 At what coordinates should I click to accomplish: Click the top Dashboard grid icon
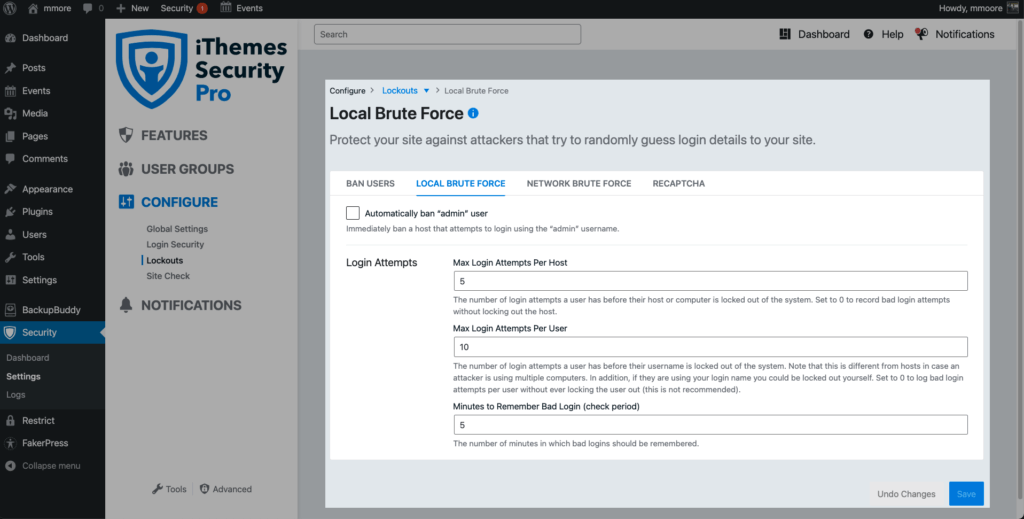click(785, 34)
